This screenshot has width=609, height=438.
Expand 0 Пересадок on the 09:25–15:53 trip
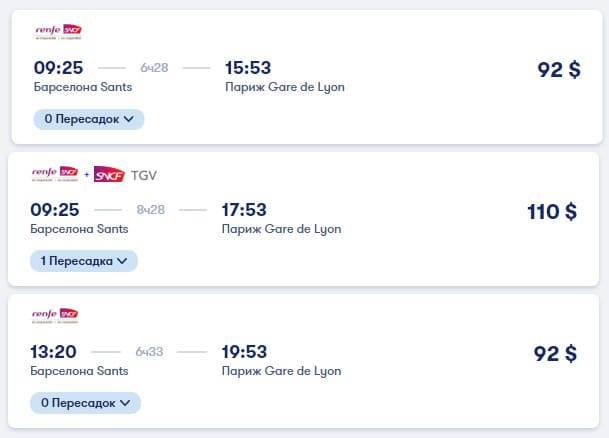coord(89,119)
